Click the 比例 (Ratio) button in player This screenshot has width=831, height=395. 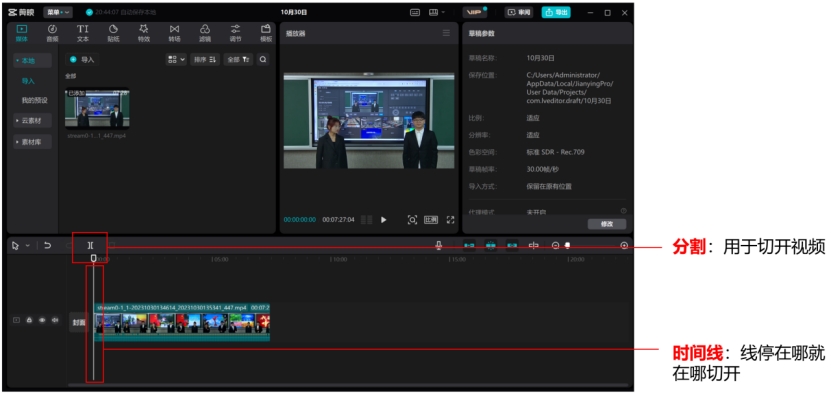(431, 220)
